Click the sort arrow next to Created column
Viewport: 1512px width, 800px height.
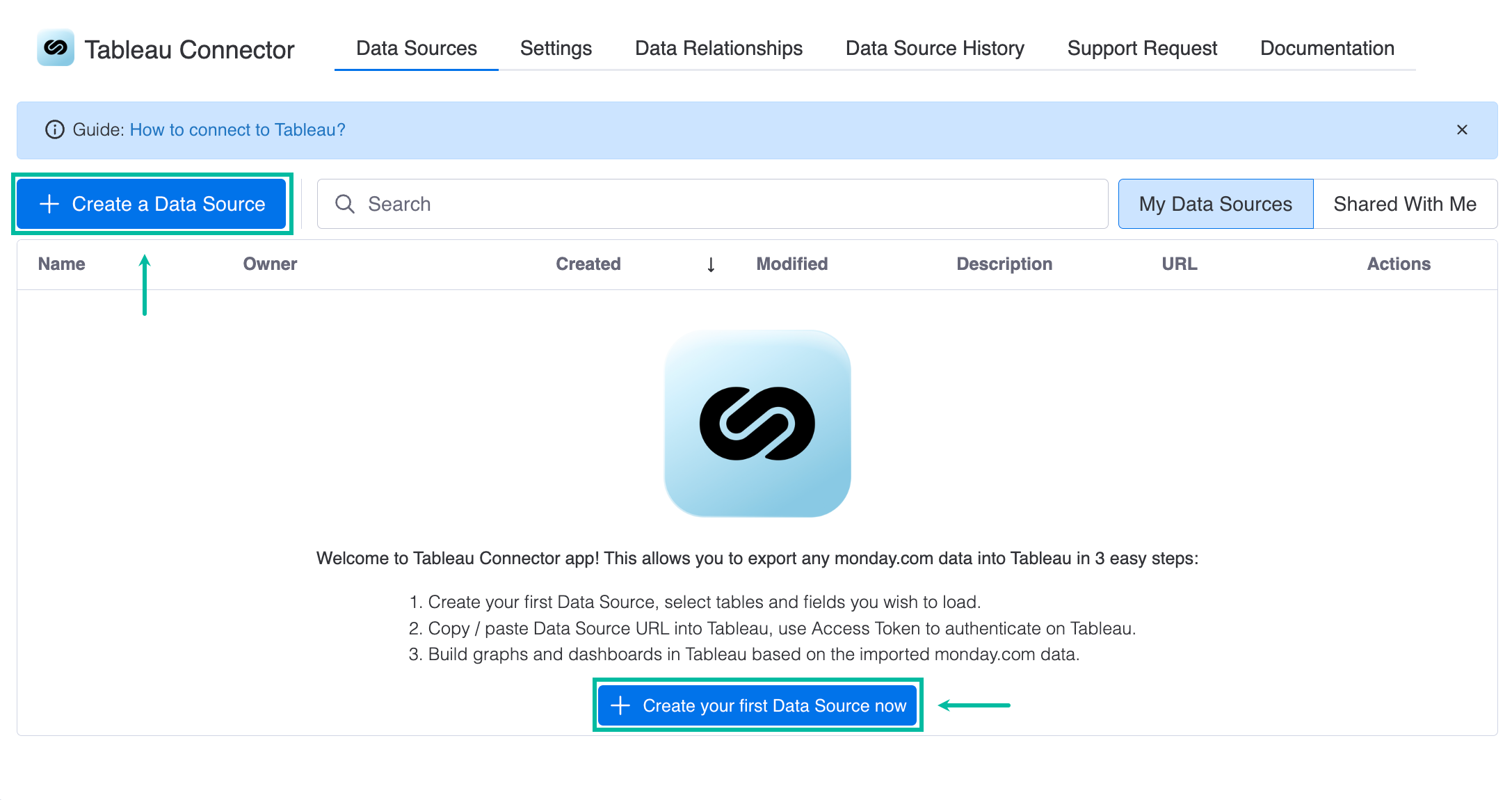(x=711, y=265)
